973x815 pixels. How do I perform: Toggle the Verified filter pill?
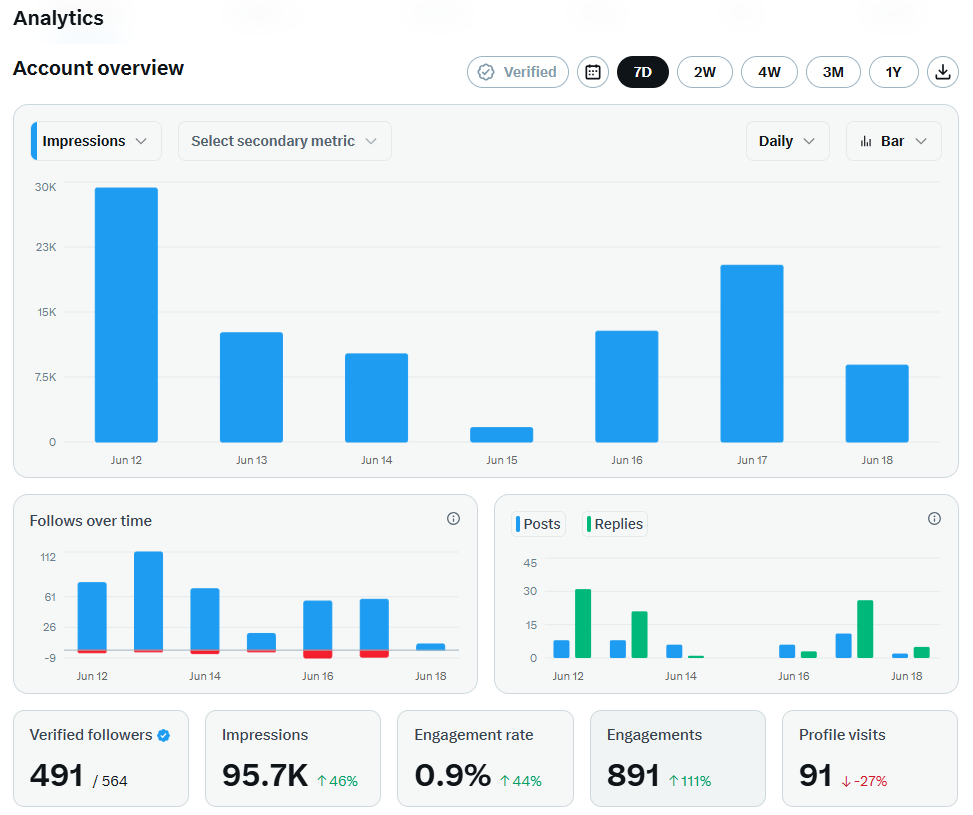point(518,72)
